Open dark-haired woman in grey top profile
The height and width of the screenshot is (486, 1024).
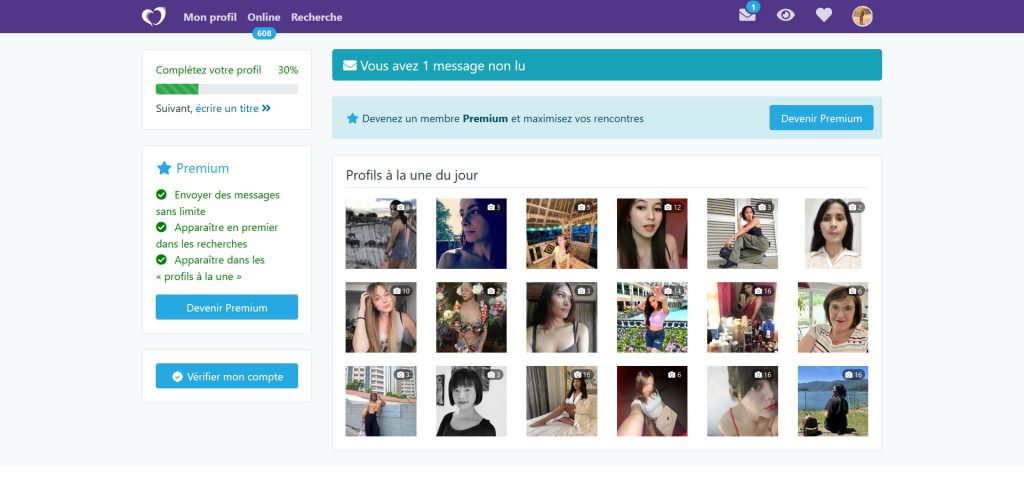562,317
